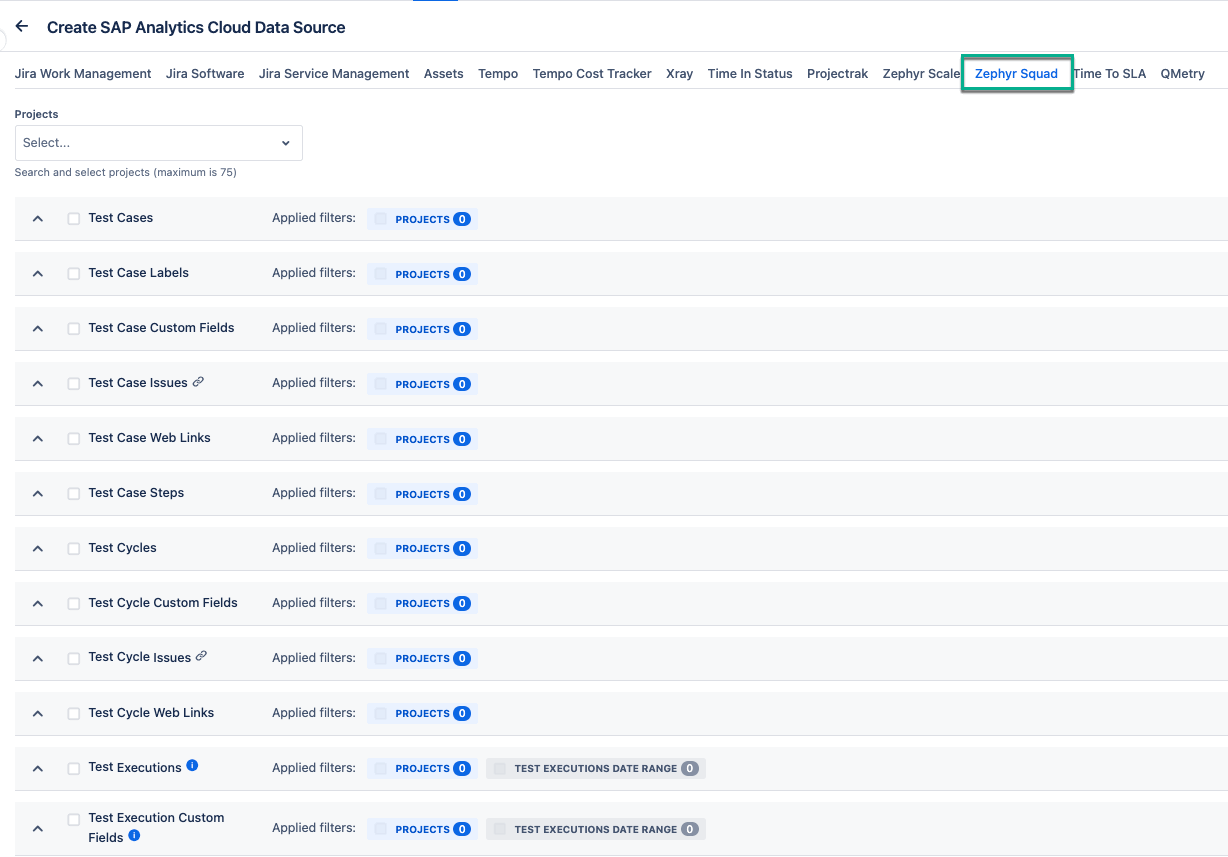Check the Test Case Steps checkbox

pos(74,494)
